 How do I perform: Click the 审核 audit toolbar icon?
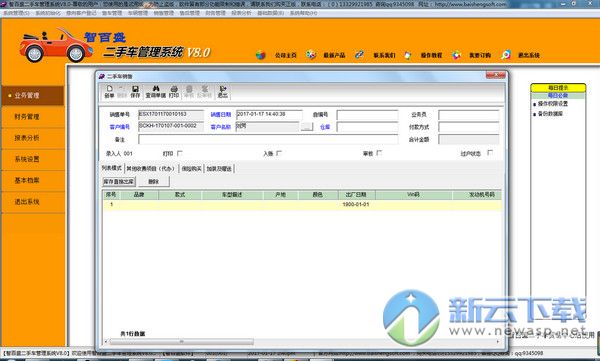coord(189,91)
